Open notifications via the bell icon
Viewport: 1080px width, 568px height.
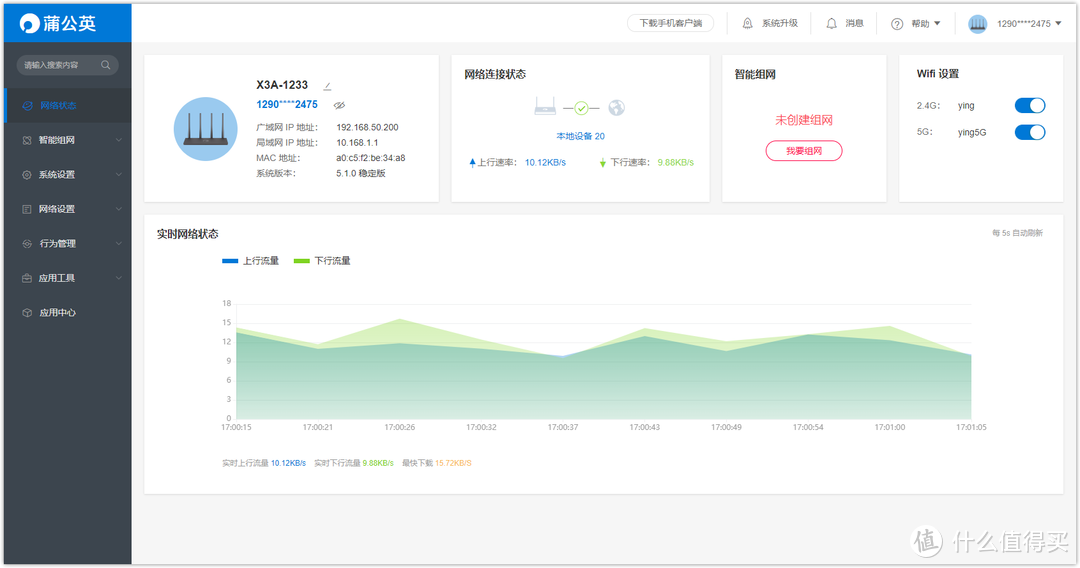(x=831, y=23)
